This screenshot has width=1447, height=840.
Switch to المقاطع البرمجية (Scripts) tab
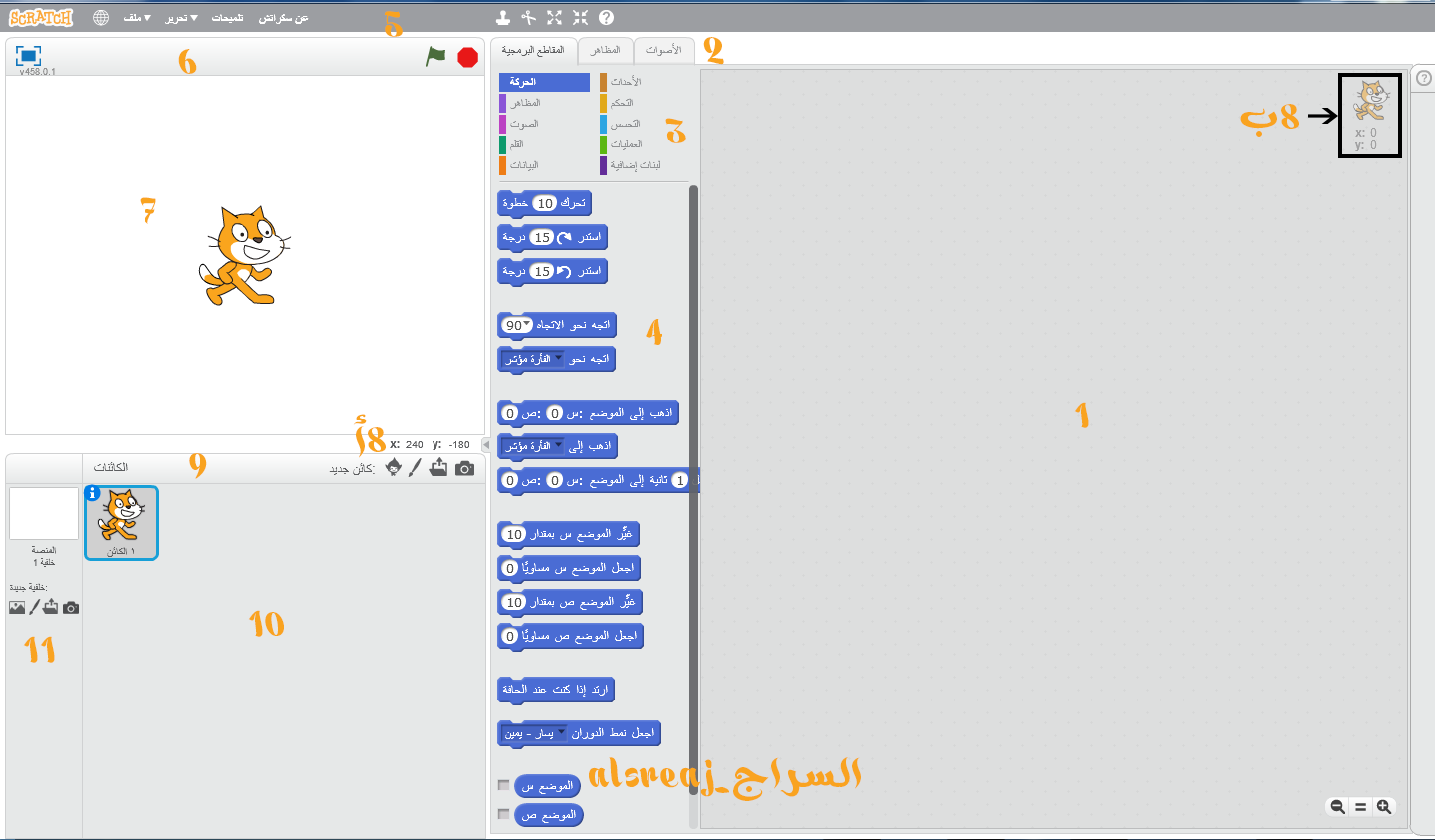coord(533,50)
